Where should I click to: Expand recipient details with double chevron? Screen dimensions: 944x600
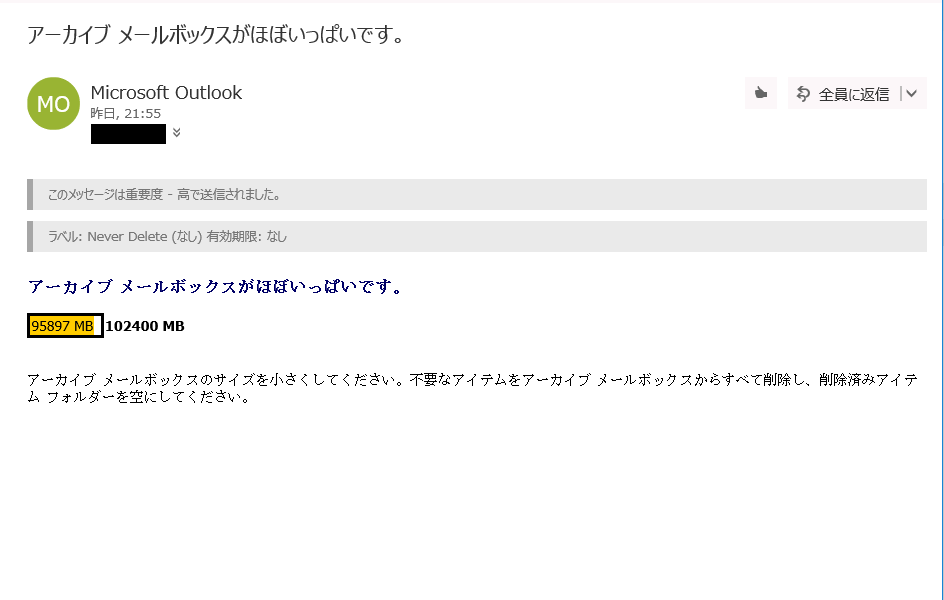176,132
